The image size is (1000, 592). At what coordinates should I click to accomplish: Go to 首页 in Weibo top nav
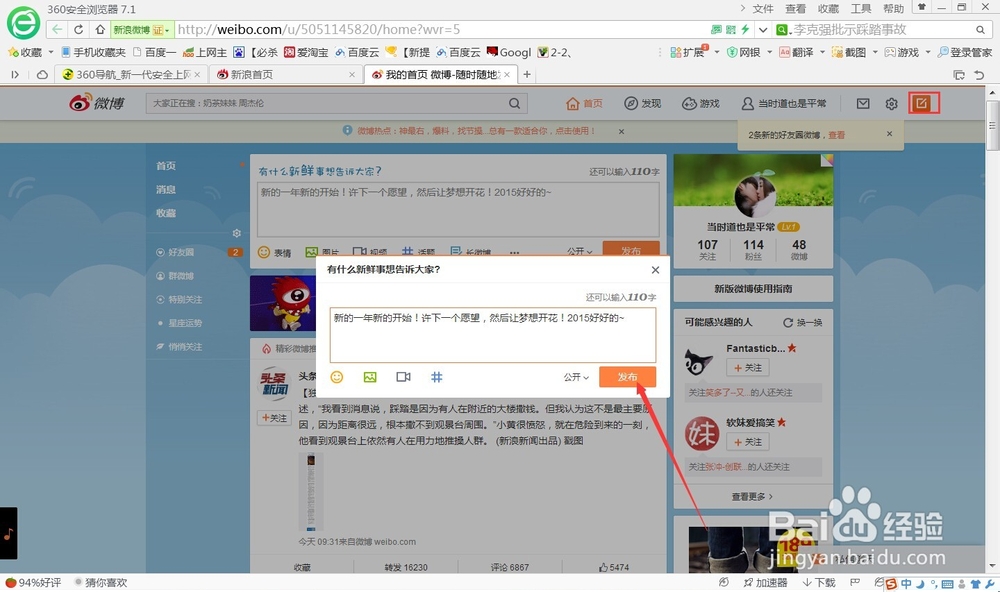click(584, 103)
